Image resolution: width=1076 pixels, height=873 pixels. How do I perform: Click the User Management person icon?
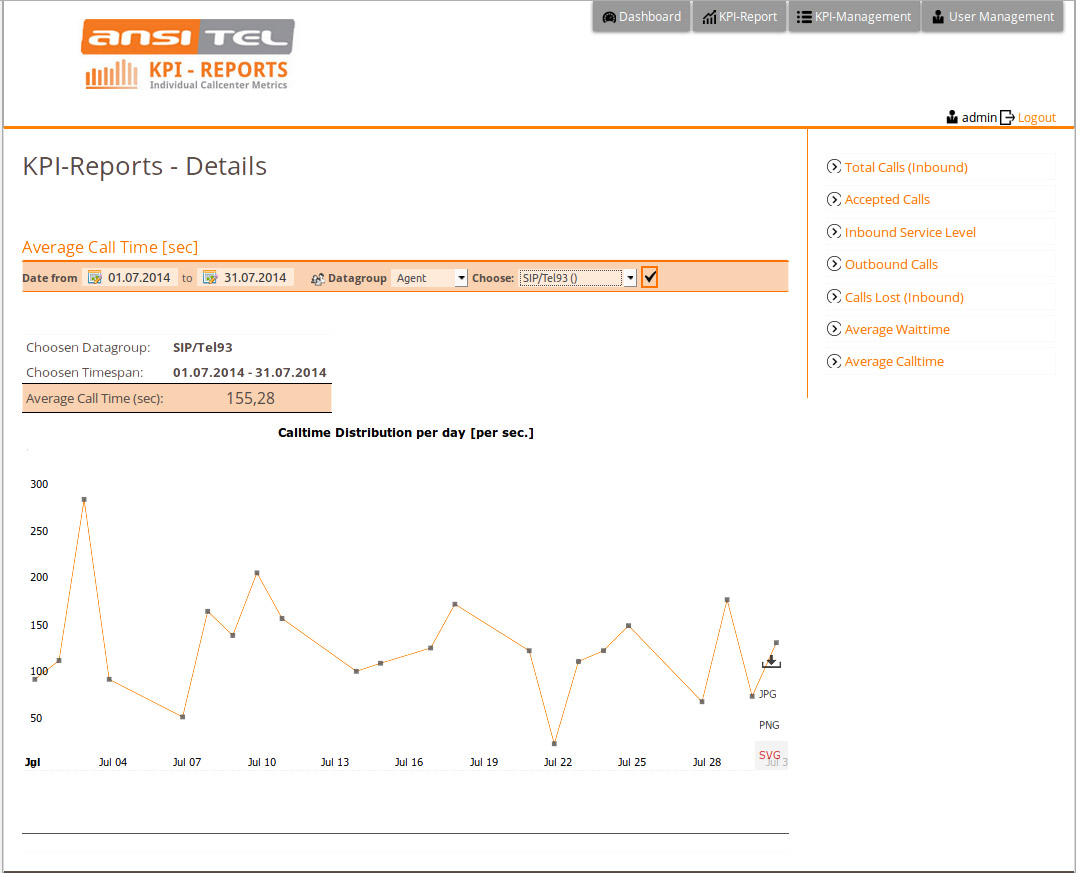point(937,16)
